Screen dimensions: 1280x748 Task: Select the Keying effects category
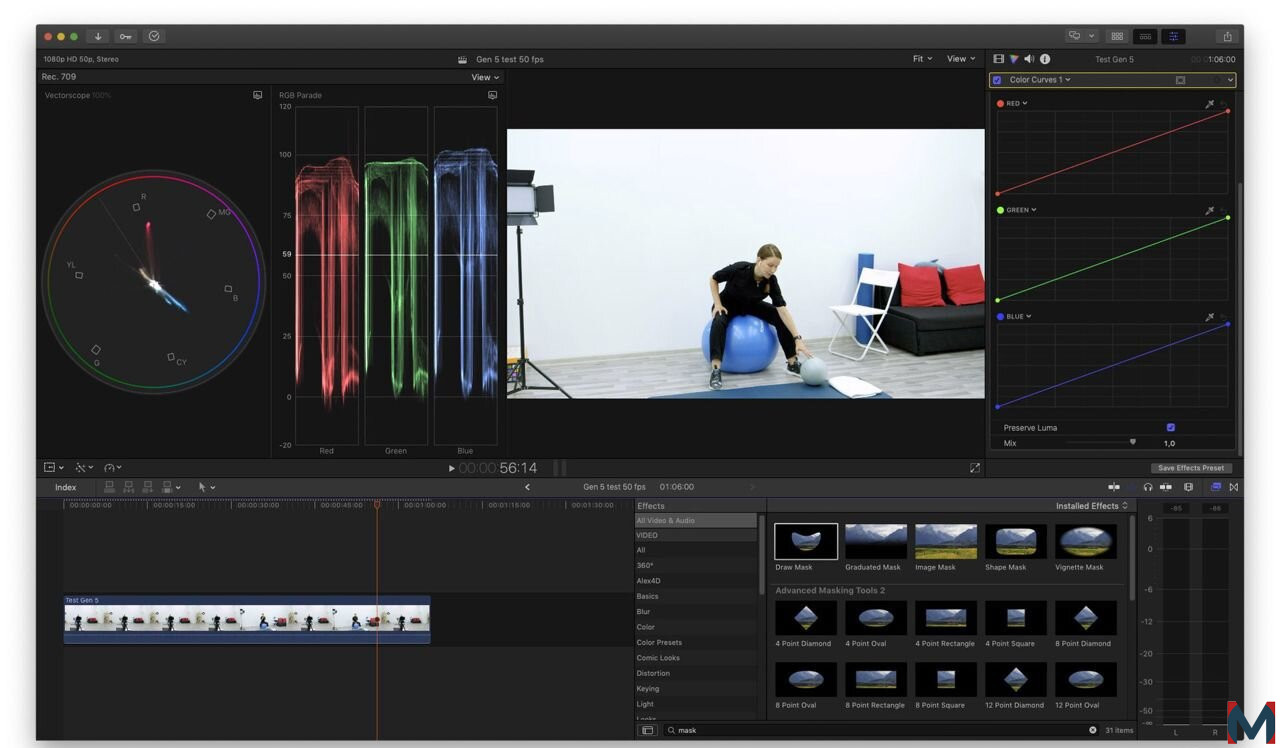[x=696, y=688]
